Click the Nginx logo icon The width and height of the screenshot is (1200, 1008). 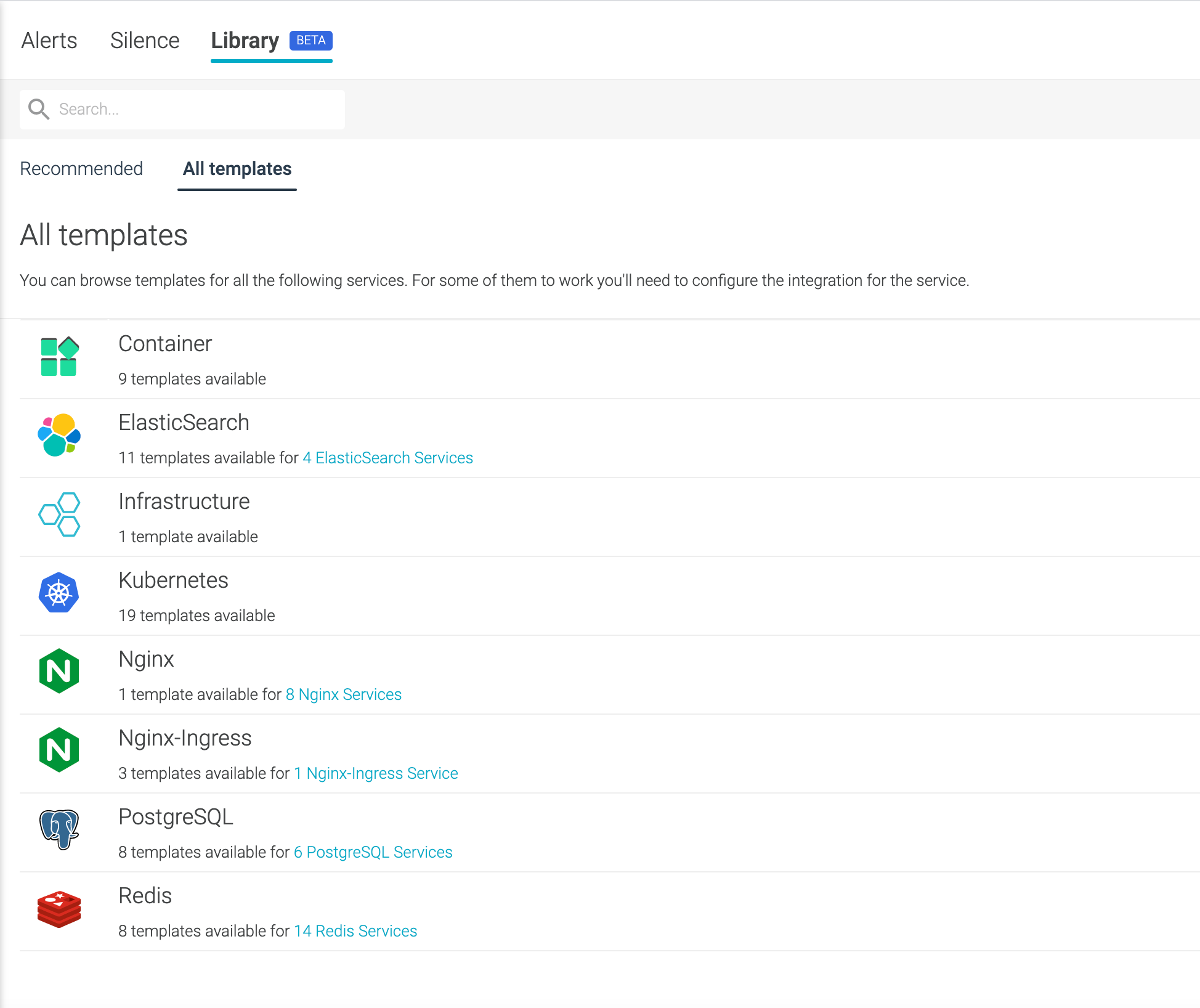59,671
